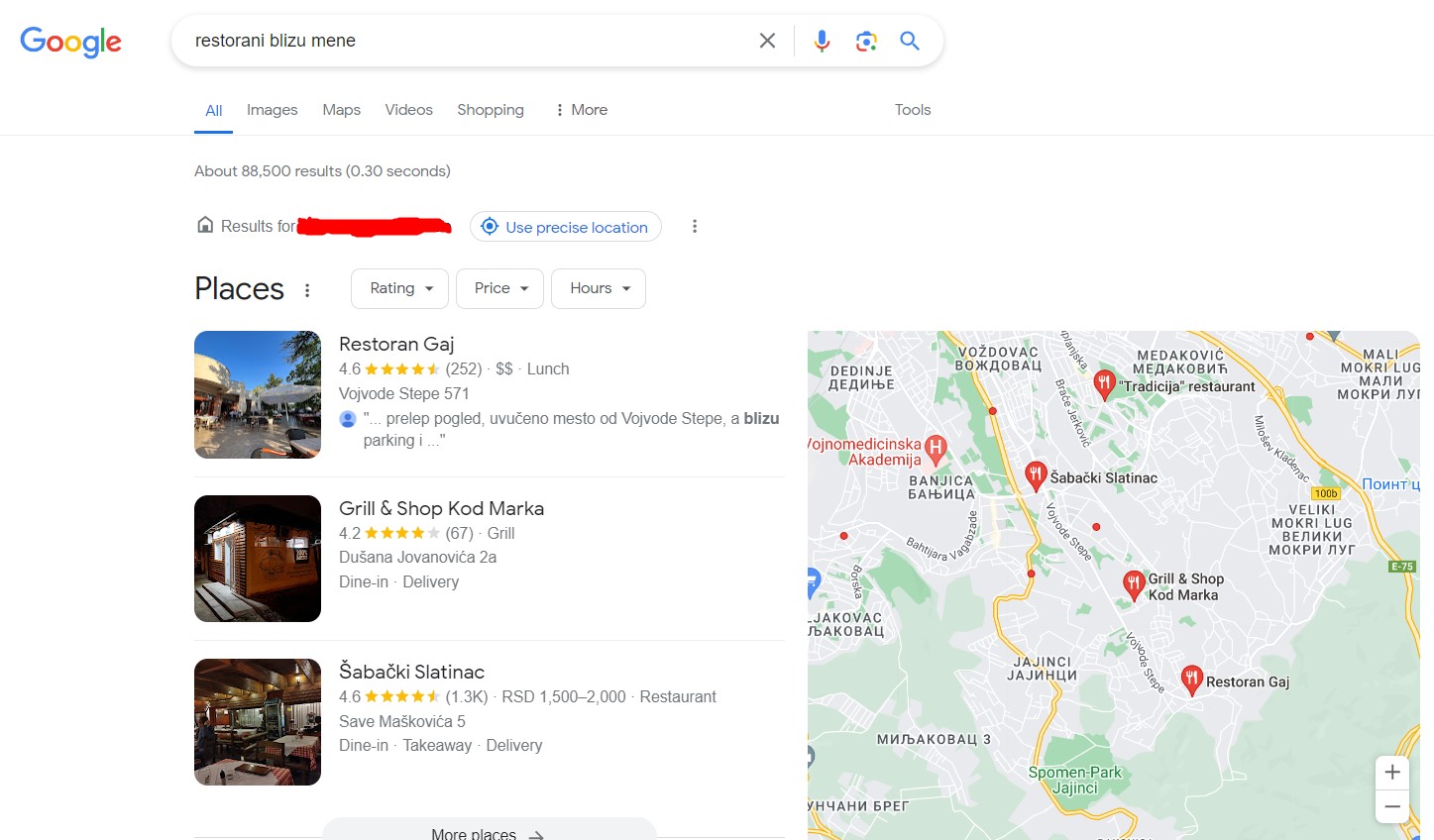This screenshot has width=1434, height=840.
Task: Click More places button
Action: pyautogui.click(x=489, y=831)
